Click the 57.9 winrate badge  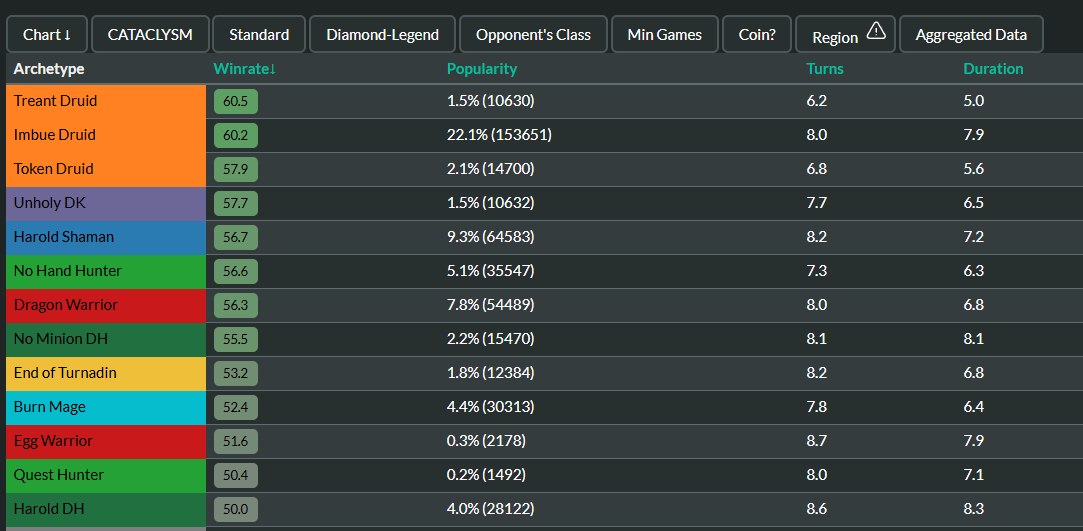click(236, 169)
